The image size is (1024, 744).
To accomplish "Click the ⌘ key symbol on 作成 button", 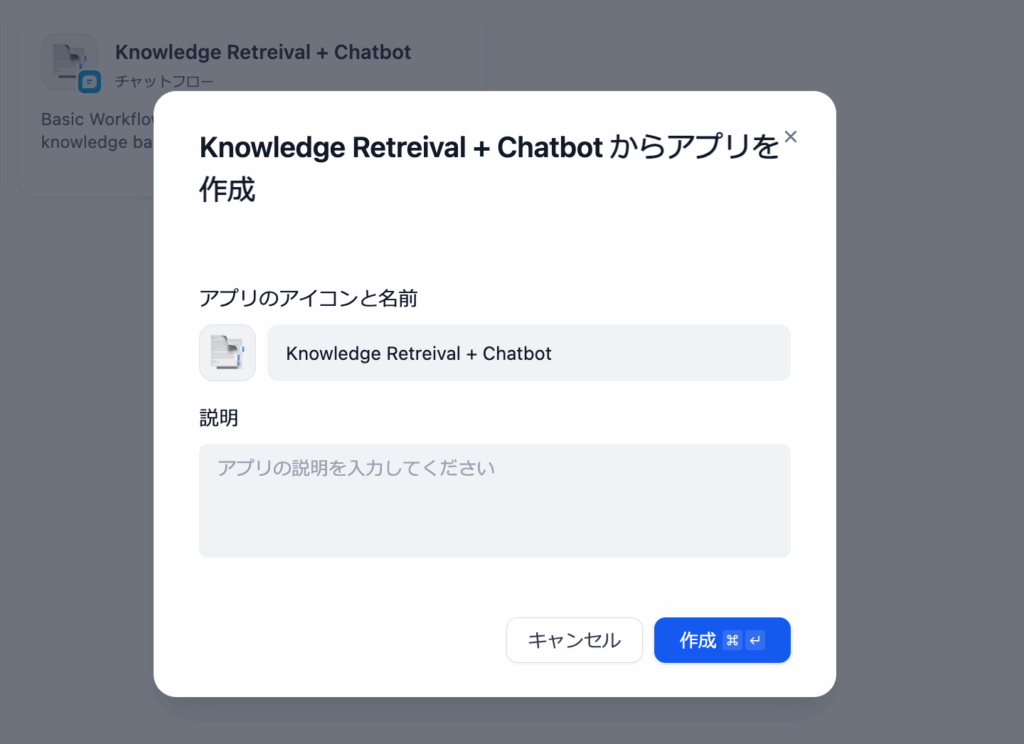I will tap(732, 641).
